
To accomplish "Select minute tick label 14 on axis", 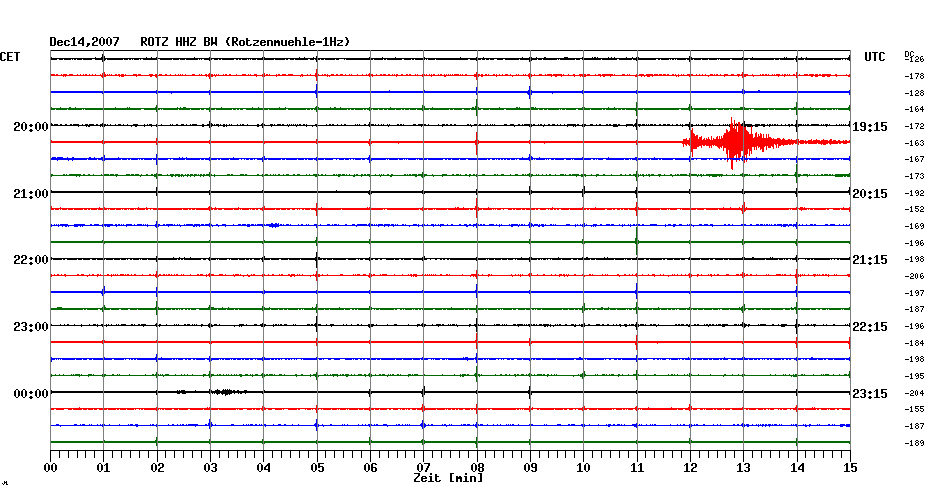I will point(797,467).
